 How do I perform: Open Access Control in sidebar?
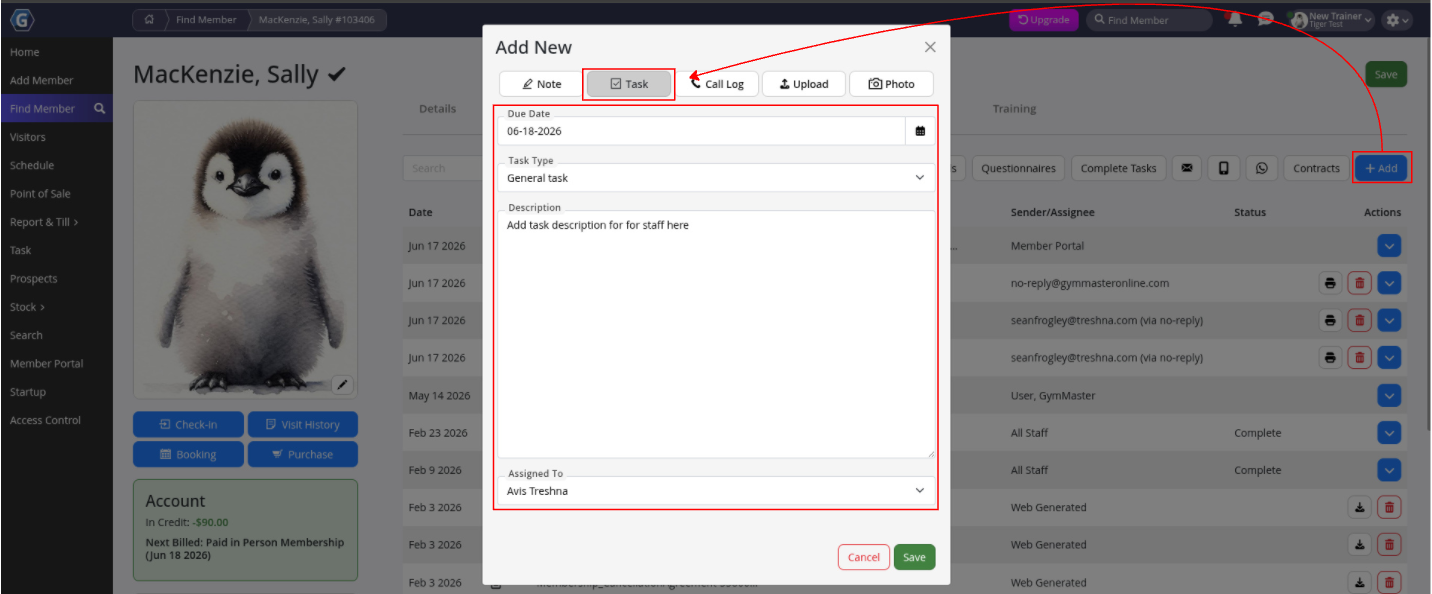click(x=45, y=420)
